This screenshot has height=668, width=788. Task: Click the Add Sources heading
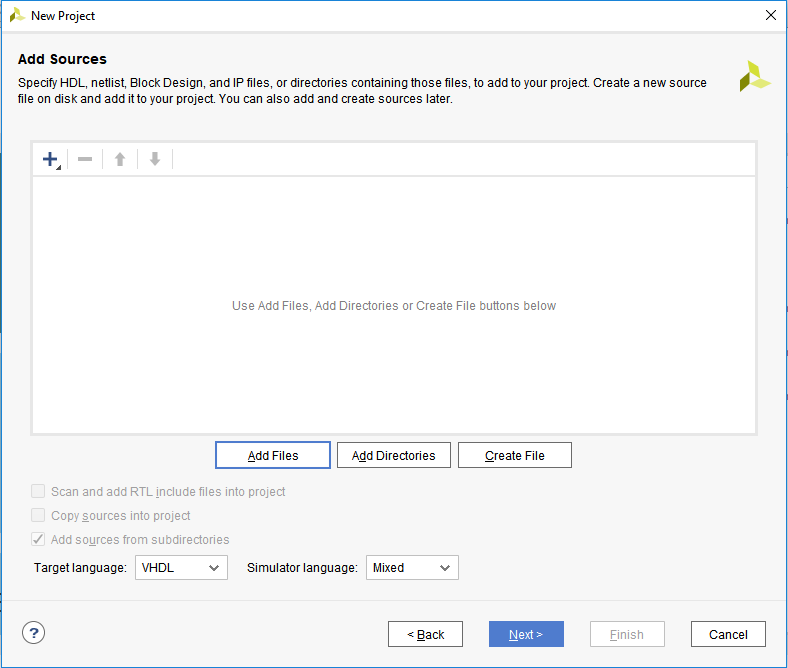(62, 59)
